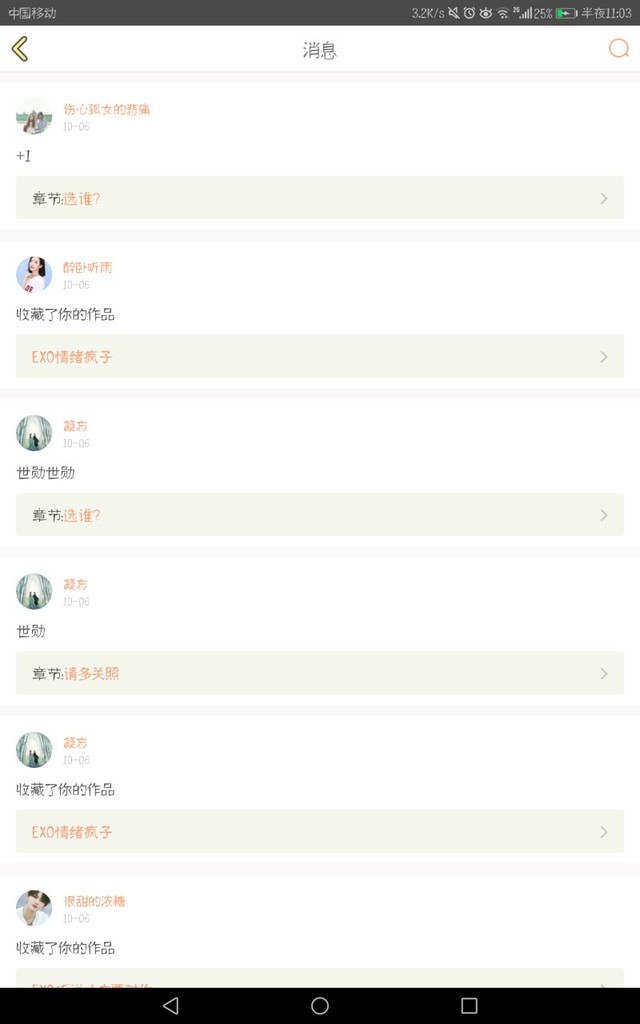
Task: Open chapter 选谁? under the +1 comment
Action: (x=320, y=198)
